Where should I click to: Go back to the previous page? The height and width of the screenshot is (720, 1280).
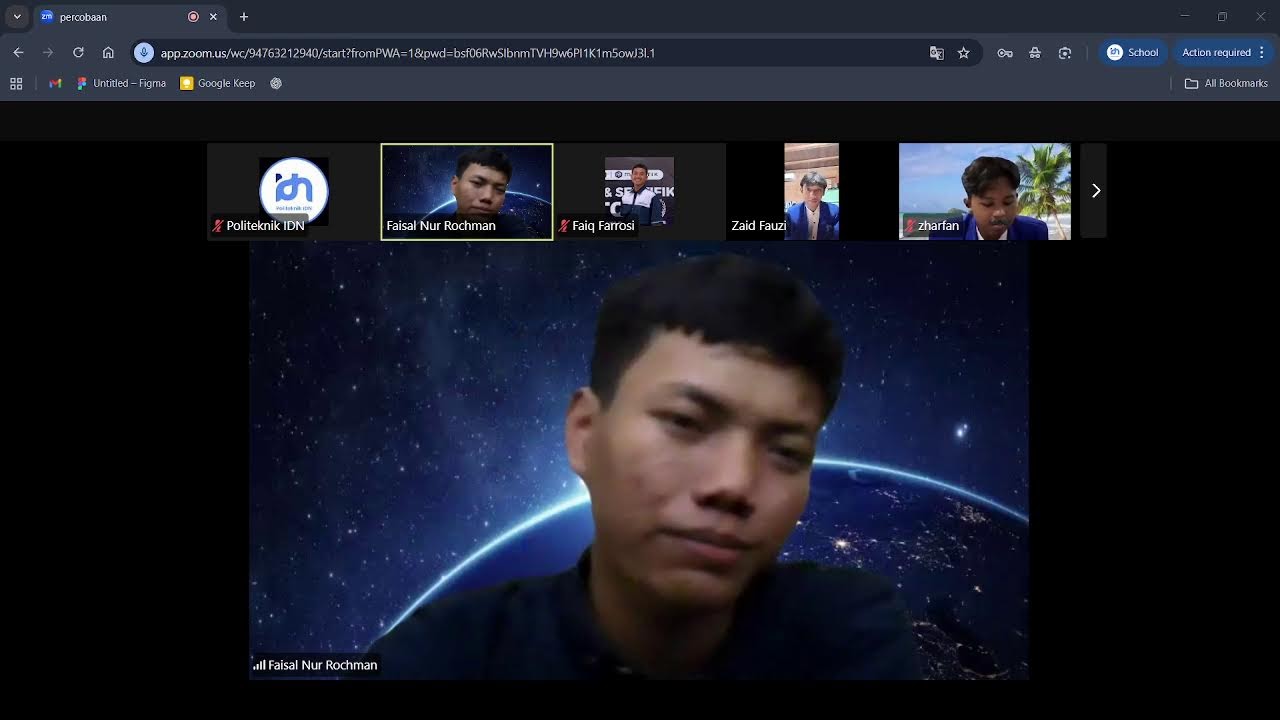click(18, 53)
